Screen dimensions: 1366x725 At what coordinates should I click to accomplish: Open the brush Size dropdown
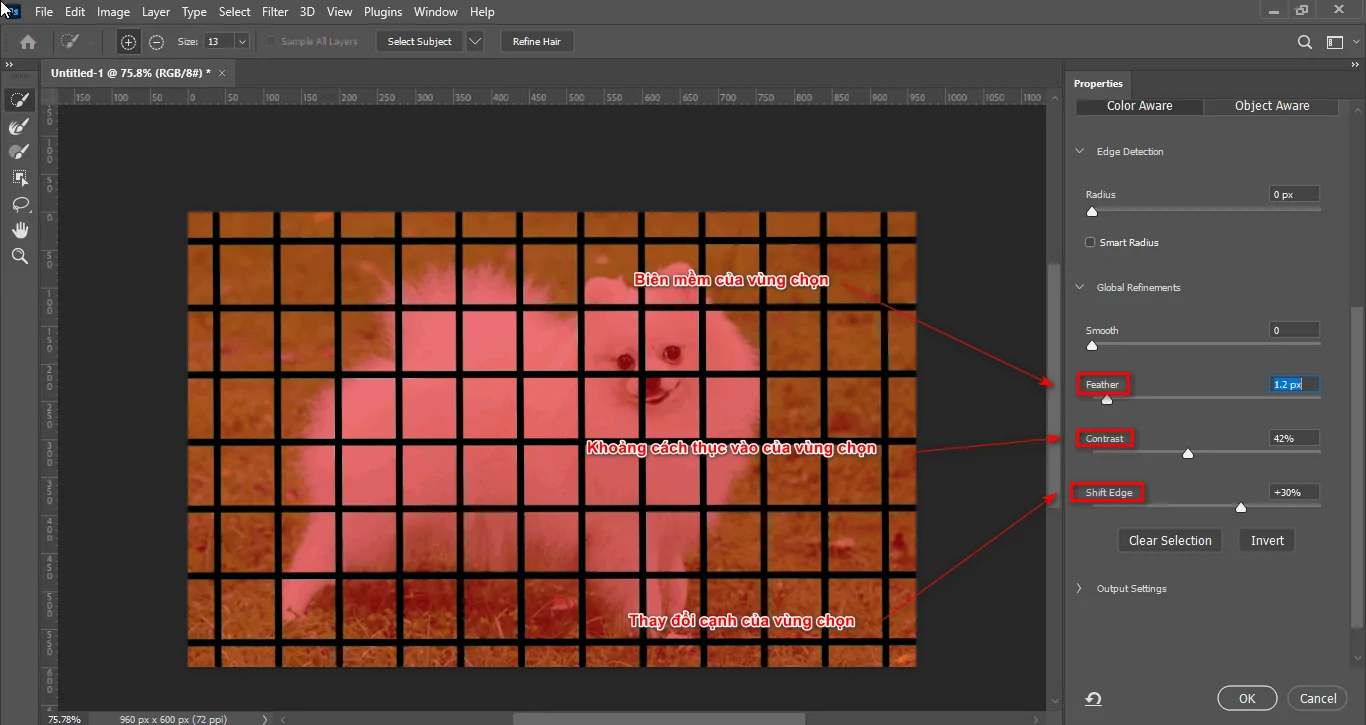pyautogui.click(x=244, y=42)
